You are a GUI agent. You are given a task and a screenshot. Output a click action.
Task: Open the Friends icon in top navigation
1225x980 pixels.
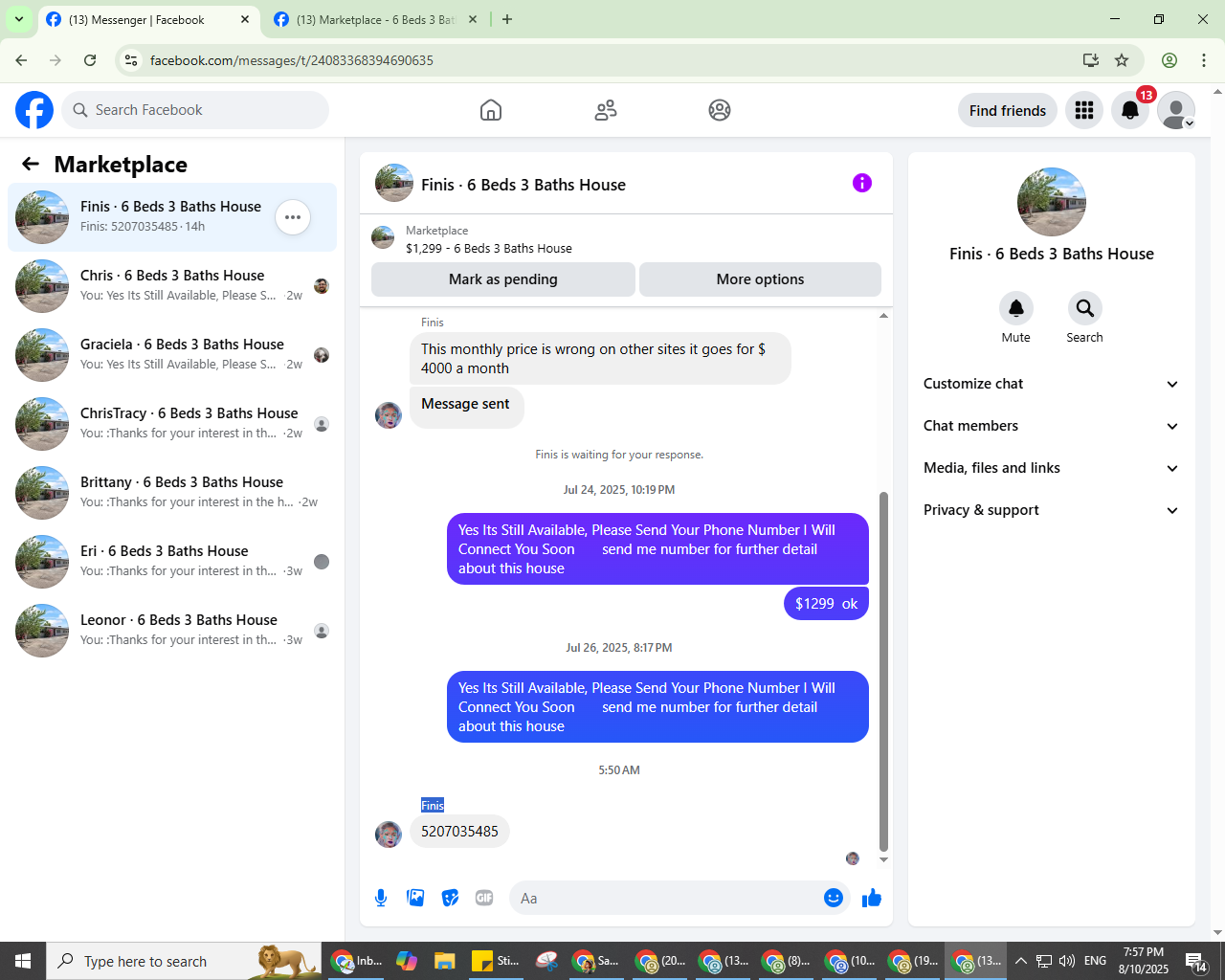coord(606,110)
